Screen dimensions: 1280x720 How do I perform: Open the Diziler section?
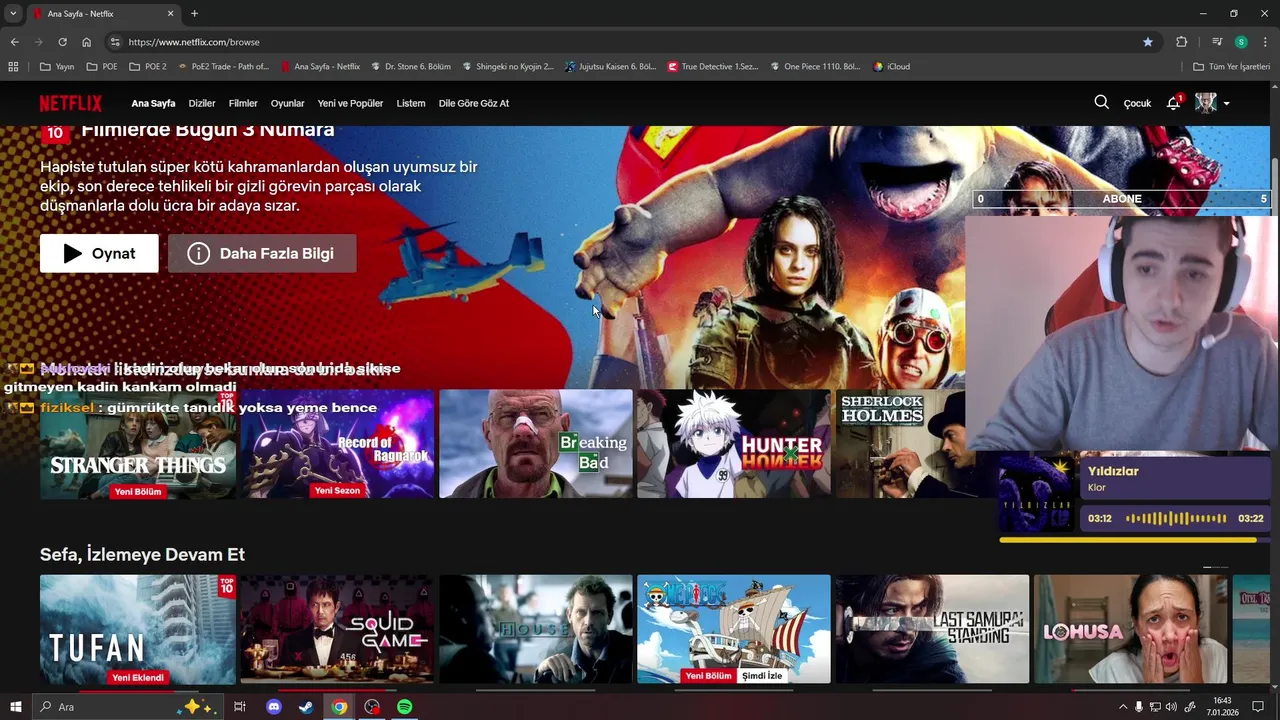click(202, 103)
